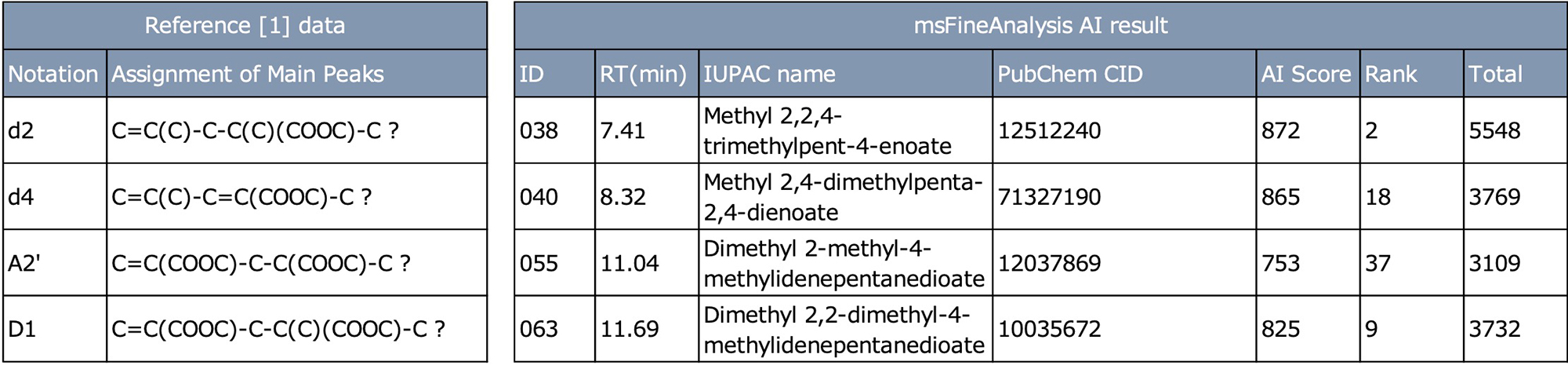Click the 'Reference [1] data' table header
This screenshot has width=1568, height=365.
point(245,26)
